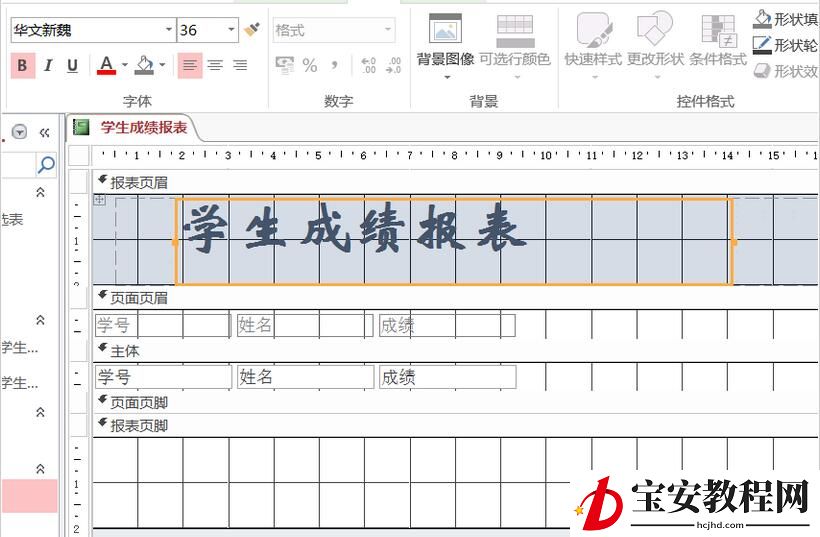
Task: Increase decimal places
Action: 369,65
